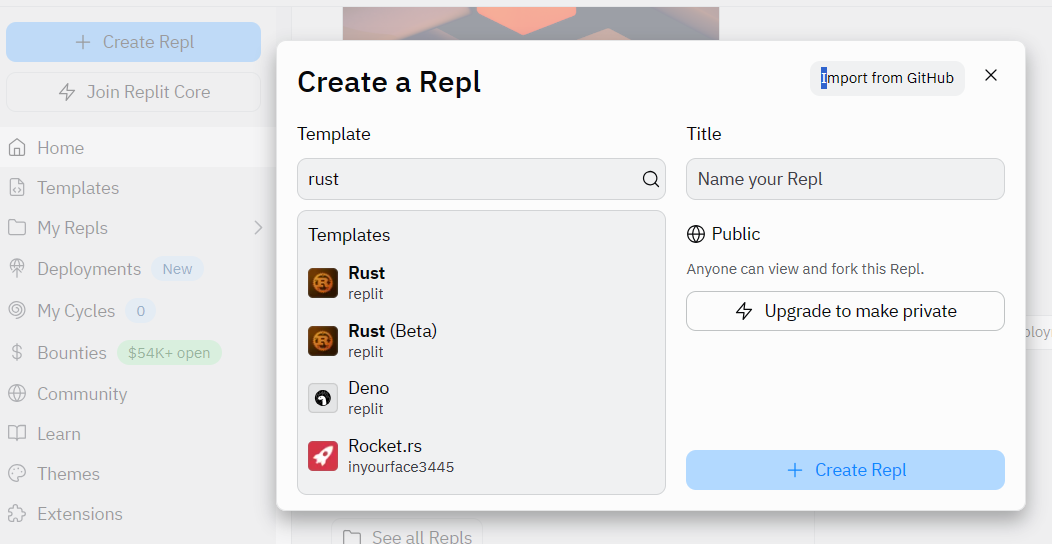Viewport: 1052px width, 544px height.
Task: Go to Deployments in the sidebar
Action: point(88,269)
